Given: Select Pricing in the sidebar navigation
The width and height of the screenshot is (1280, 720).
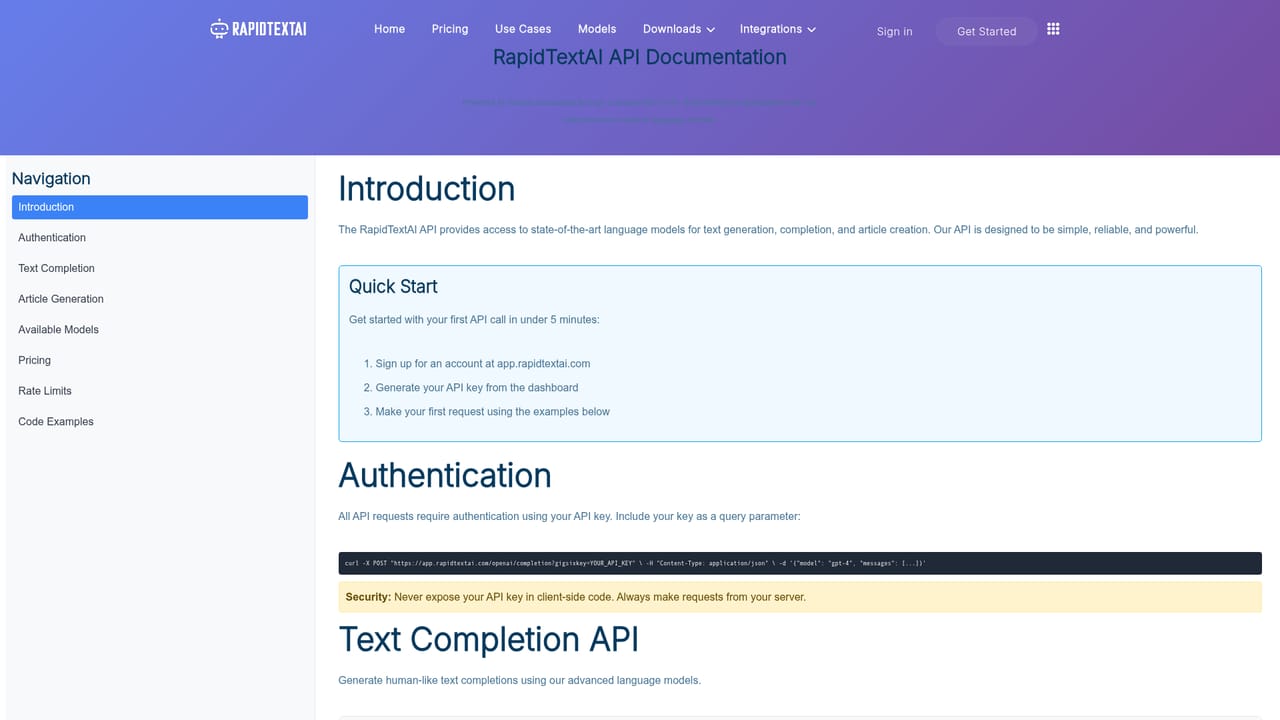Looking at the screenshot, I should (x=160, y=360).
